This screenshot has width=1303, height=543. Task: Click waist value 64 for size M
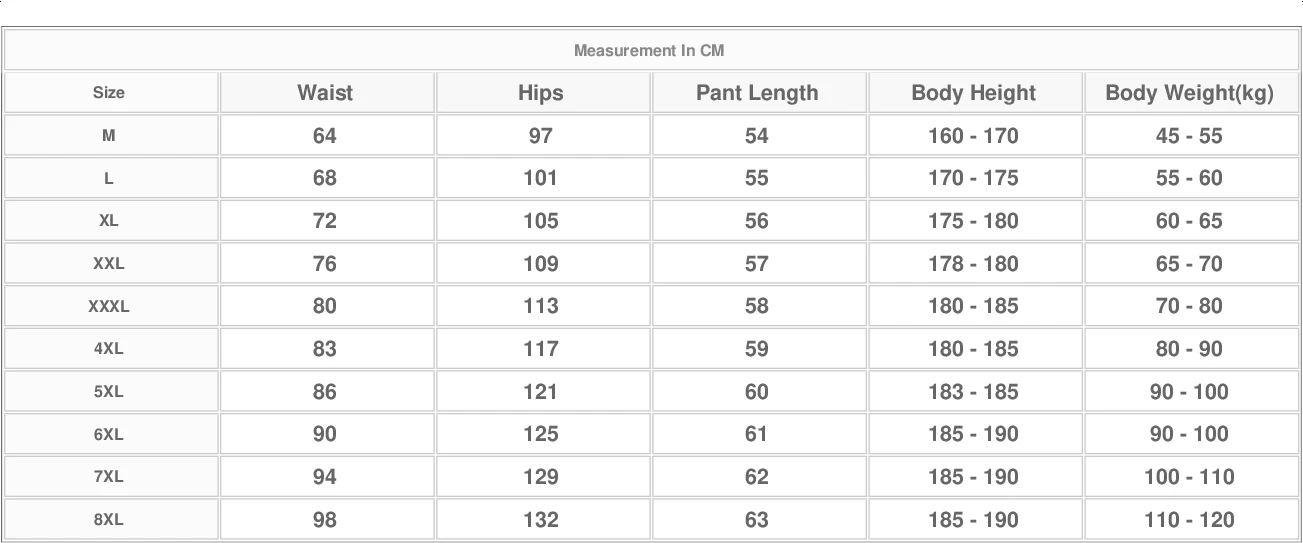tap(325, 136)
